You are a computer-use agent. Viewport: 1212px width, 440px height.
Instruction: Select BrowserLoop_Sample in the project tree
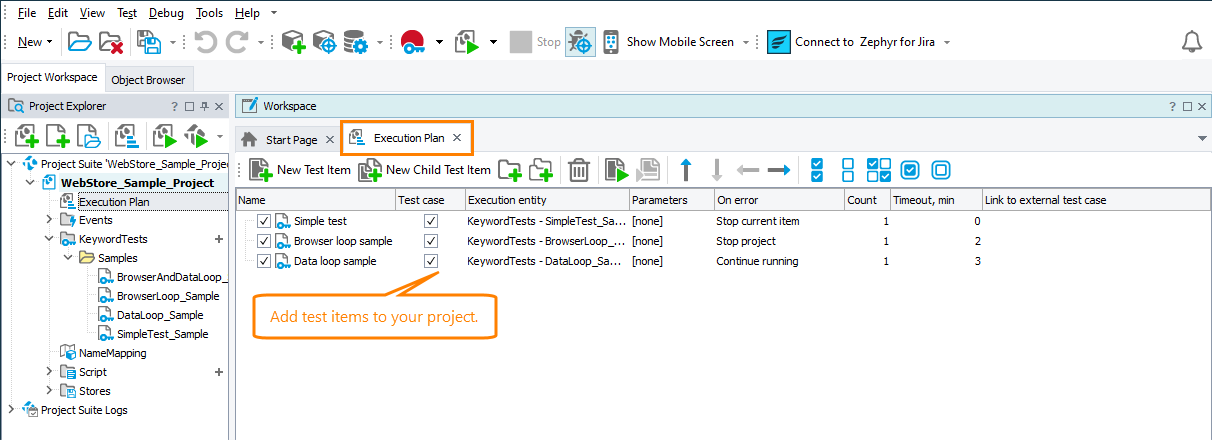point(167,296)
